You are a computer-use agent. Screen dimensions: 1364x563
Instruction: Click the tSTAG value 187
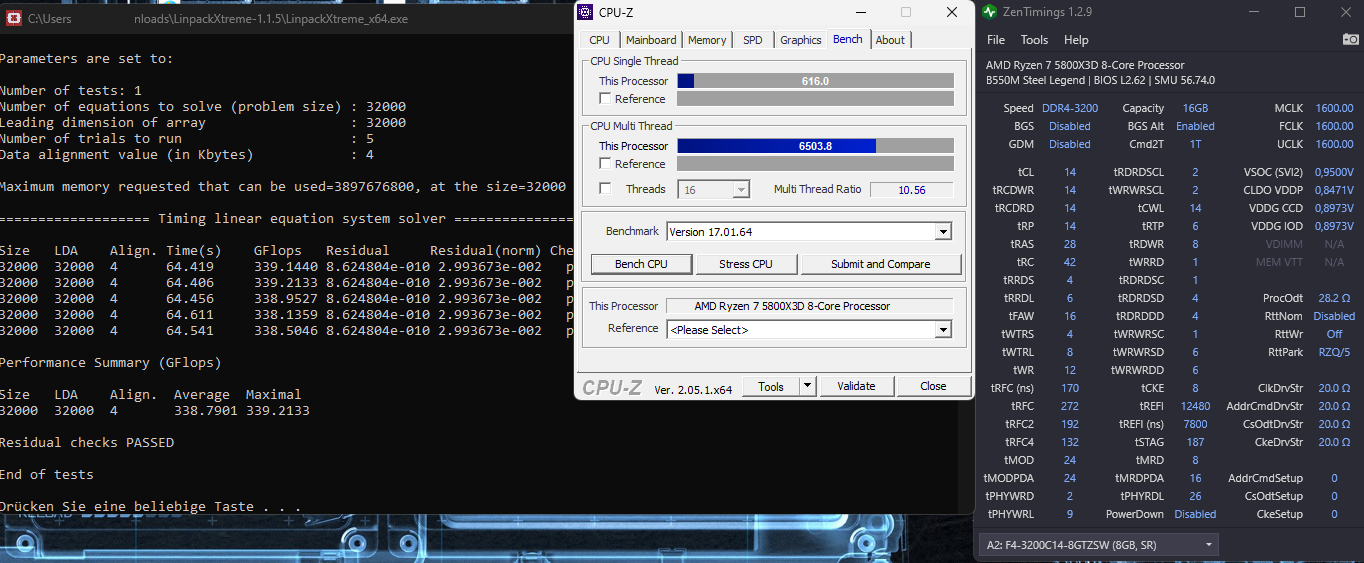[x=1195, y=442]
